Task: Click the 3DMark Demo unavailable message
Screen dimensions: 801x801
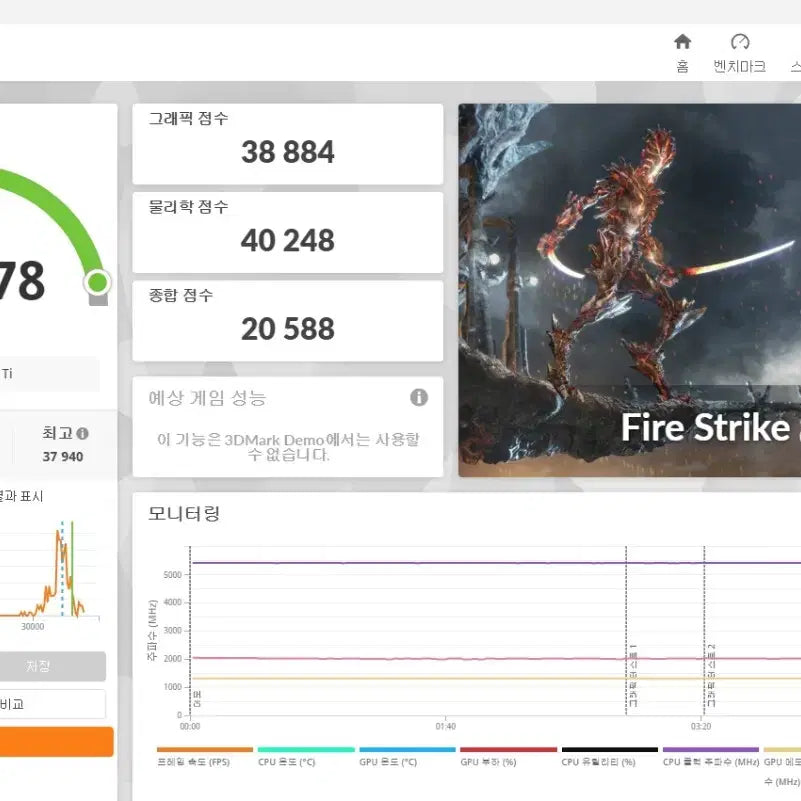Action: click(288, 446)
